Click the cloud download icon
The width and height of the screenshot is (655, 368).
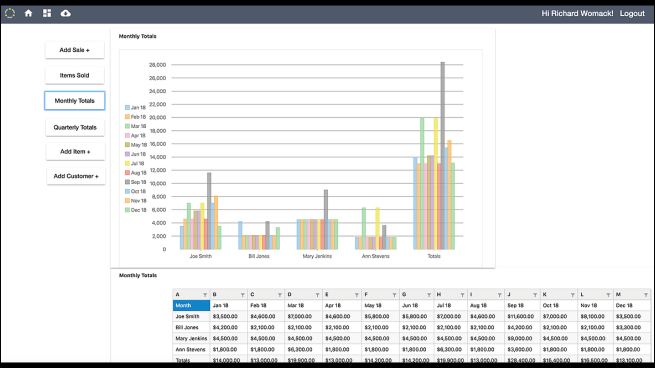[66, 13]
